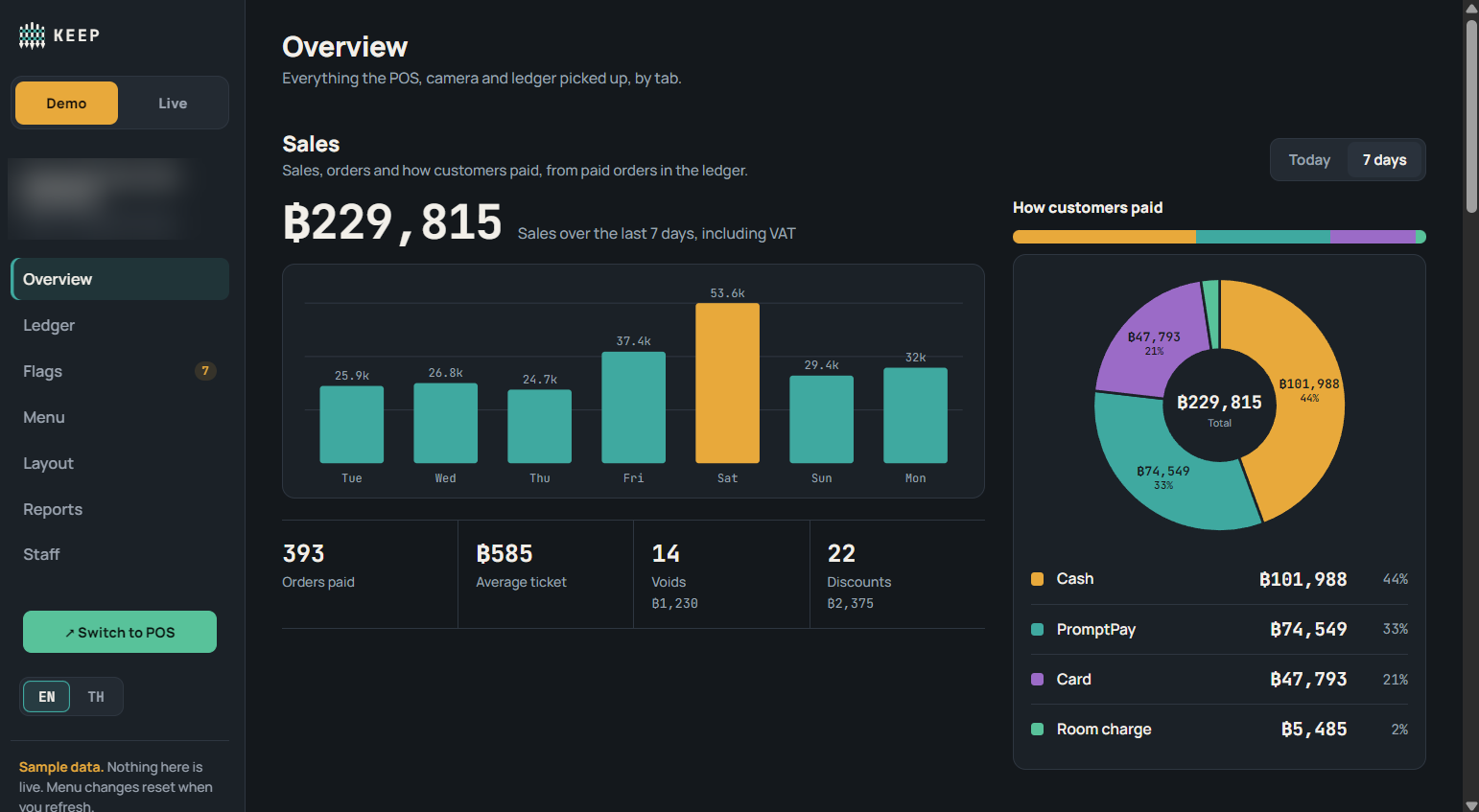This screenshot has width=1479, height=812.
Task: Click the ฿229,815 total sales figure
Action: pyautogui.click(x=392, y=222)
